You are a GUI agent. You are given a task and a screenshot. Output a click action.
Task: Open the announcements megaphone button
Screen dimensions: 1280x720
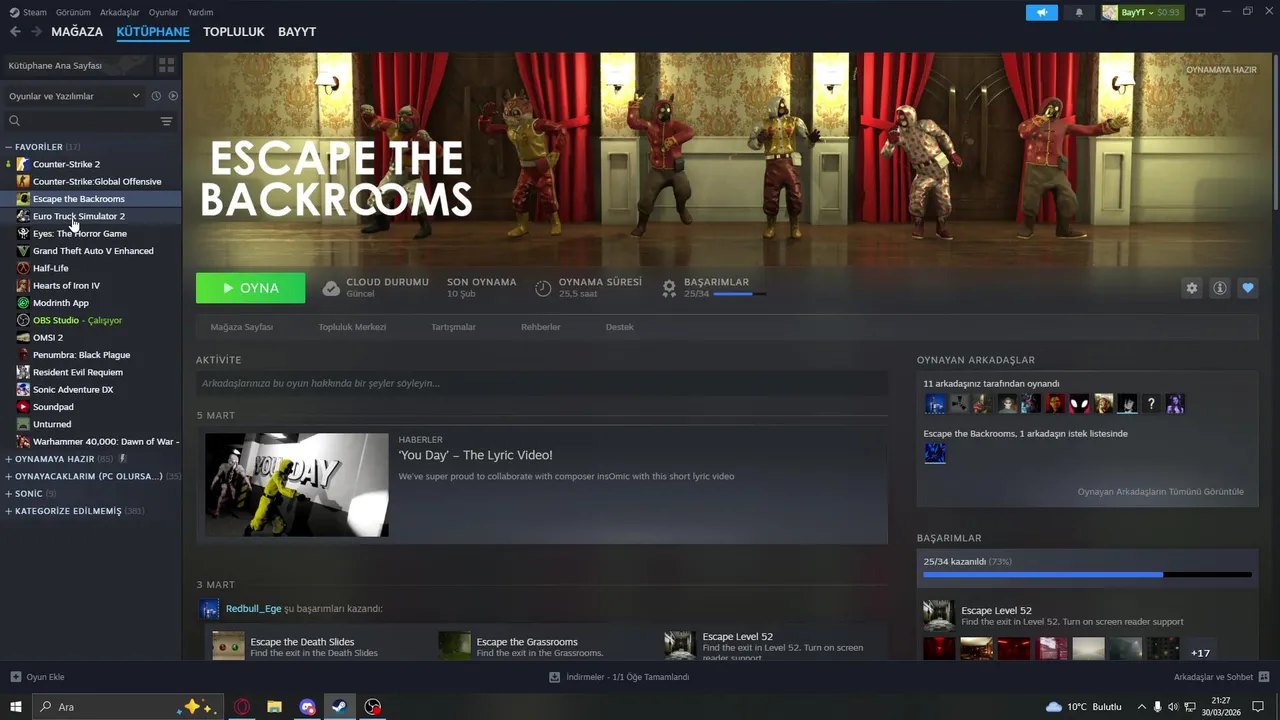1041,13
